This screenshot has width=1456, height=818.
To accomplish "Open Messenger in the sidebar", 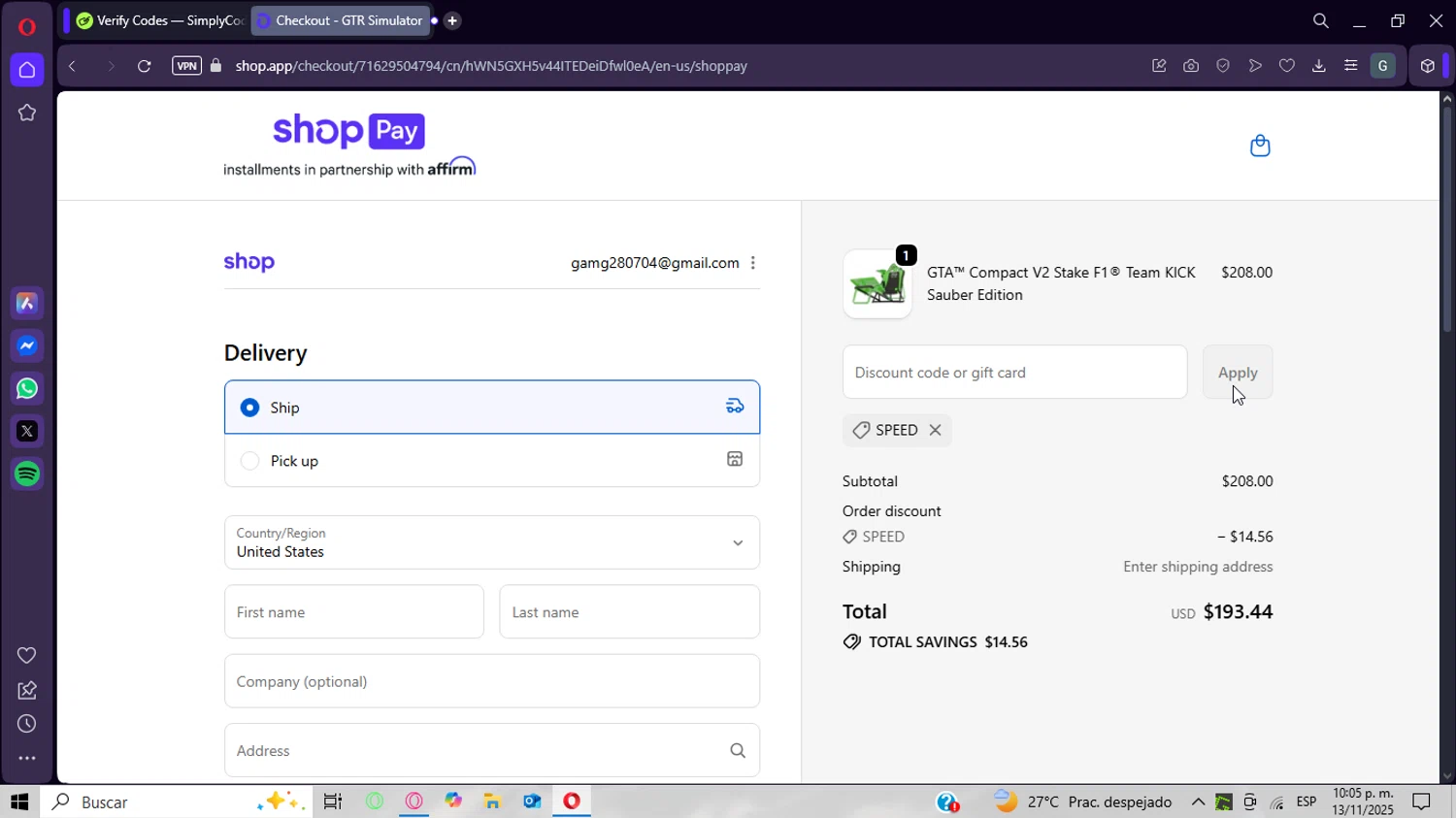I will [27, 346].
